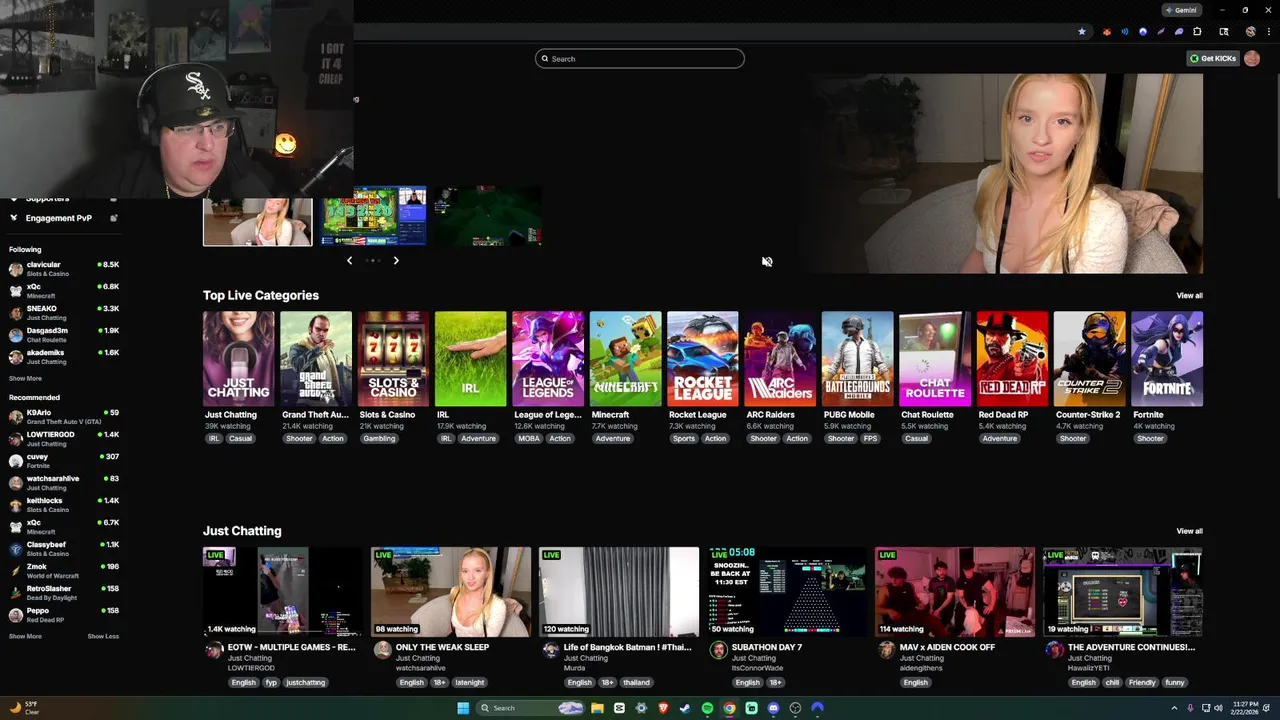Open ARC Raiders category card

pyautogui.click(x=780, y=359)
